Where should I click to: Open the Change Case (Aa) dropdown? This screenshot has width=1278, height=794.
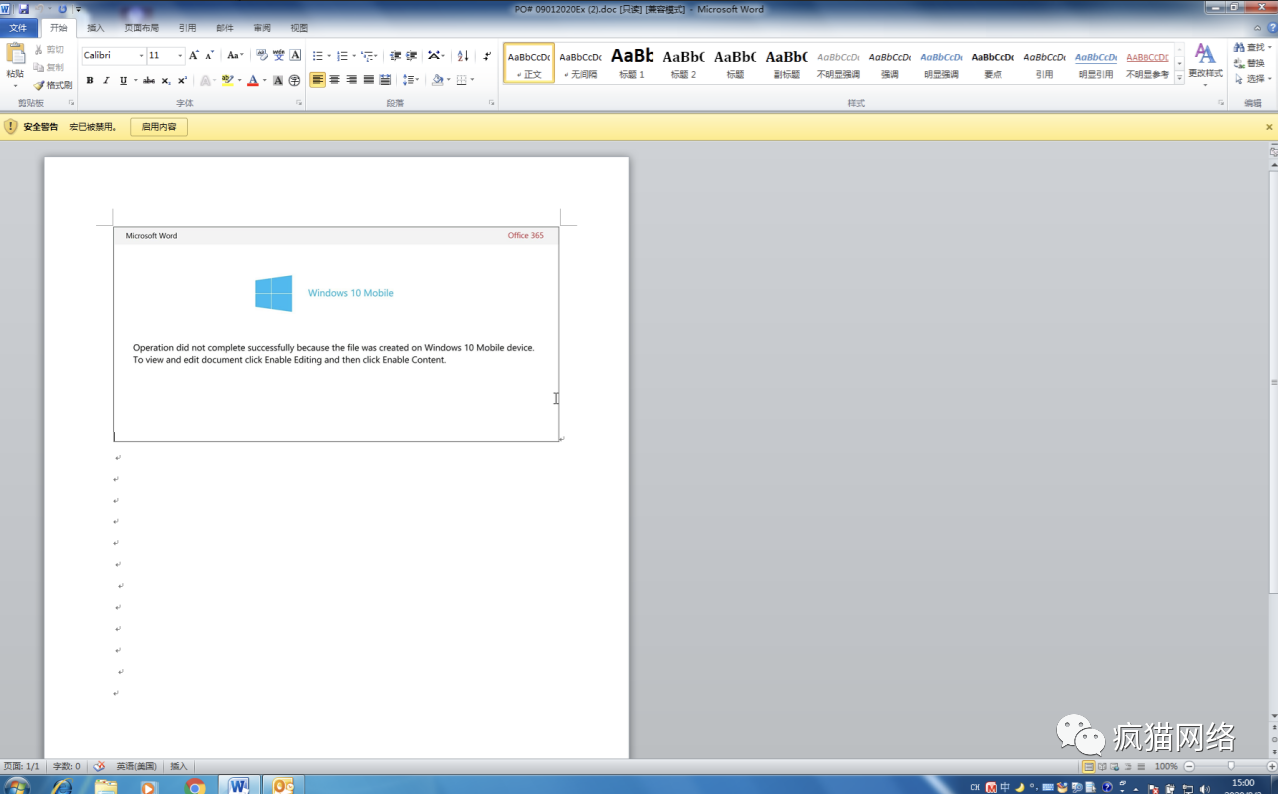click(235, 56)
